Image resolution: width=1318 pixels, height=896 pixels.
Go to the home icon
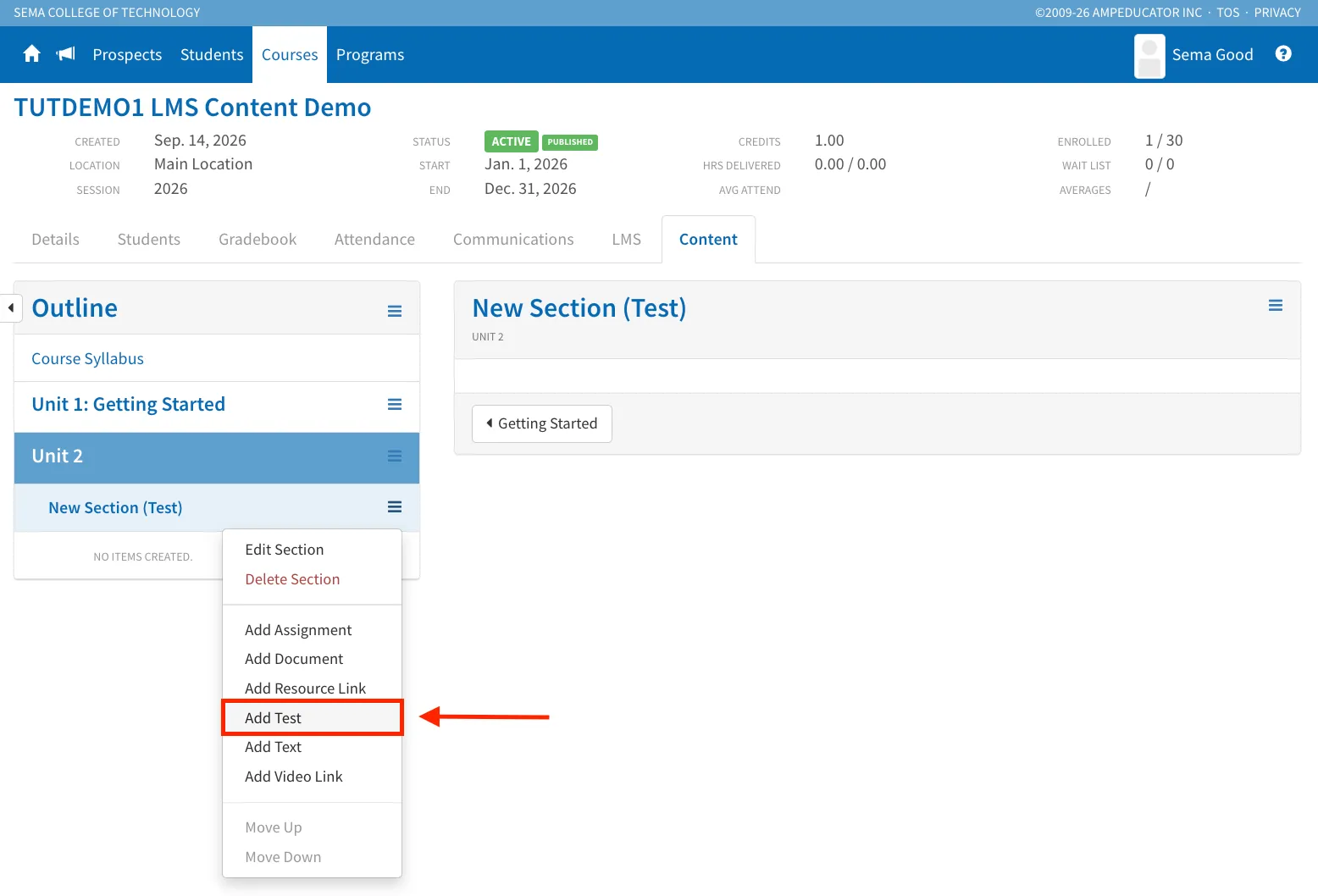click(32, 54)
